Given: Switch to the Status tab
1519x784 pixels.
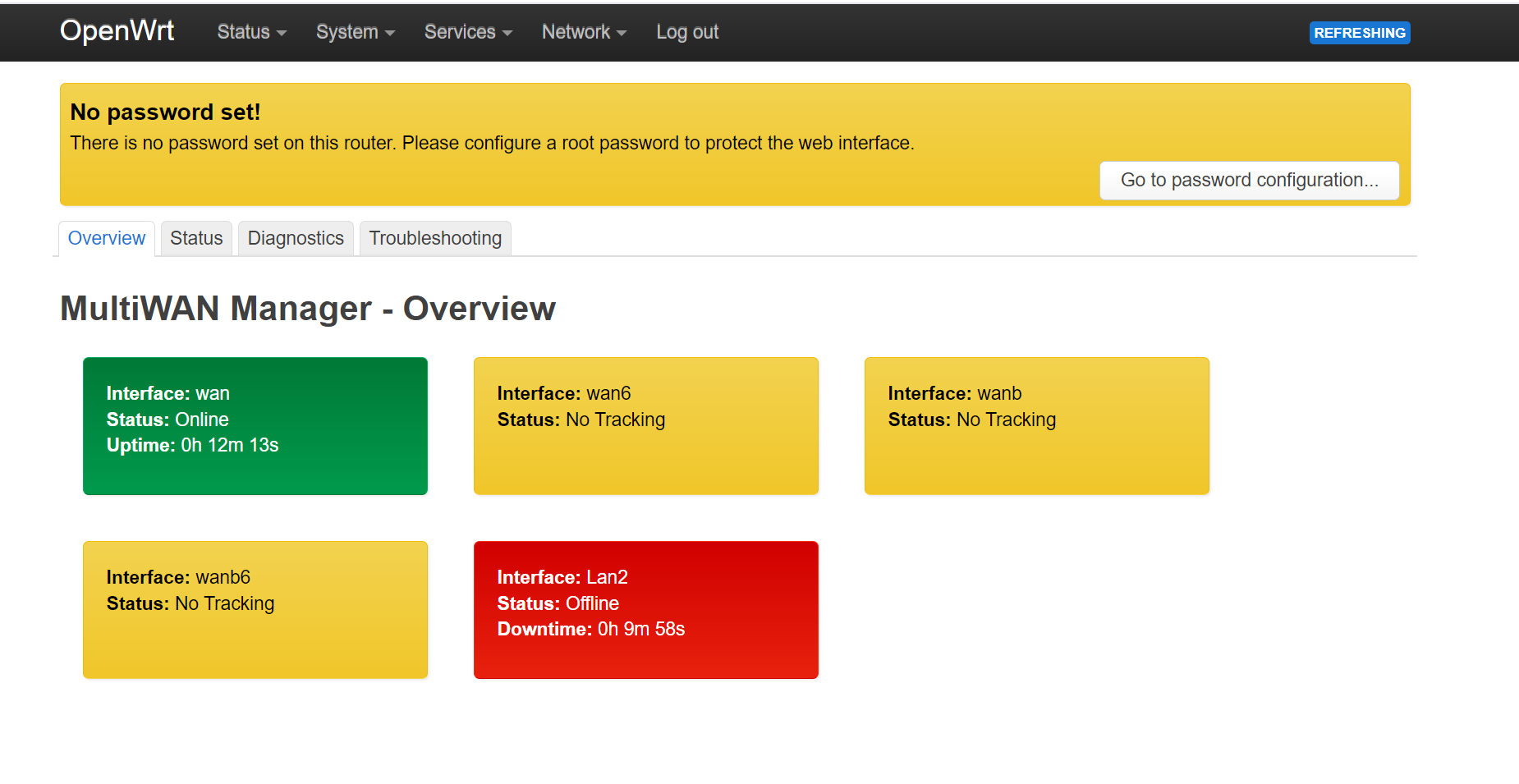Looking at the screenshot, I should pyautogui.click(x=196, y=238).
